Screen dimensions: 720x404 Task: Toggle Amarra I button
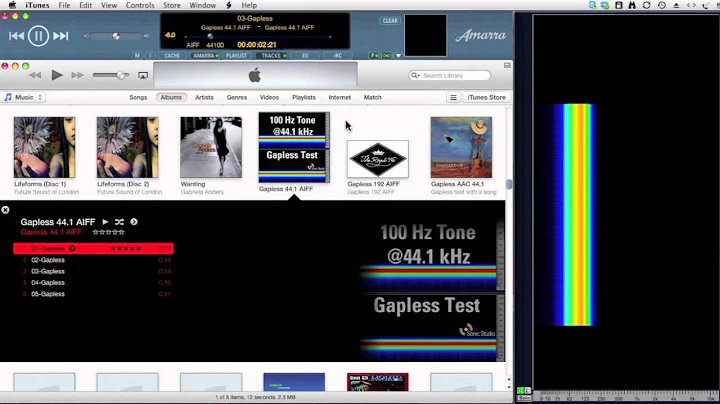point(150,56)
